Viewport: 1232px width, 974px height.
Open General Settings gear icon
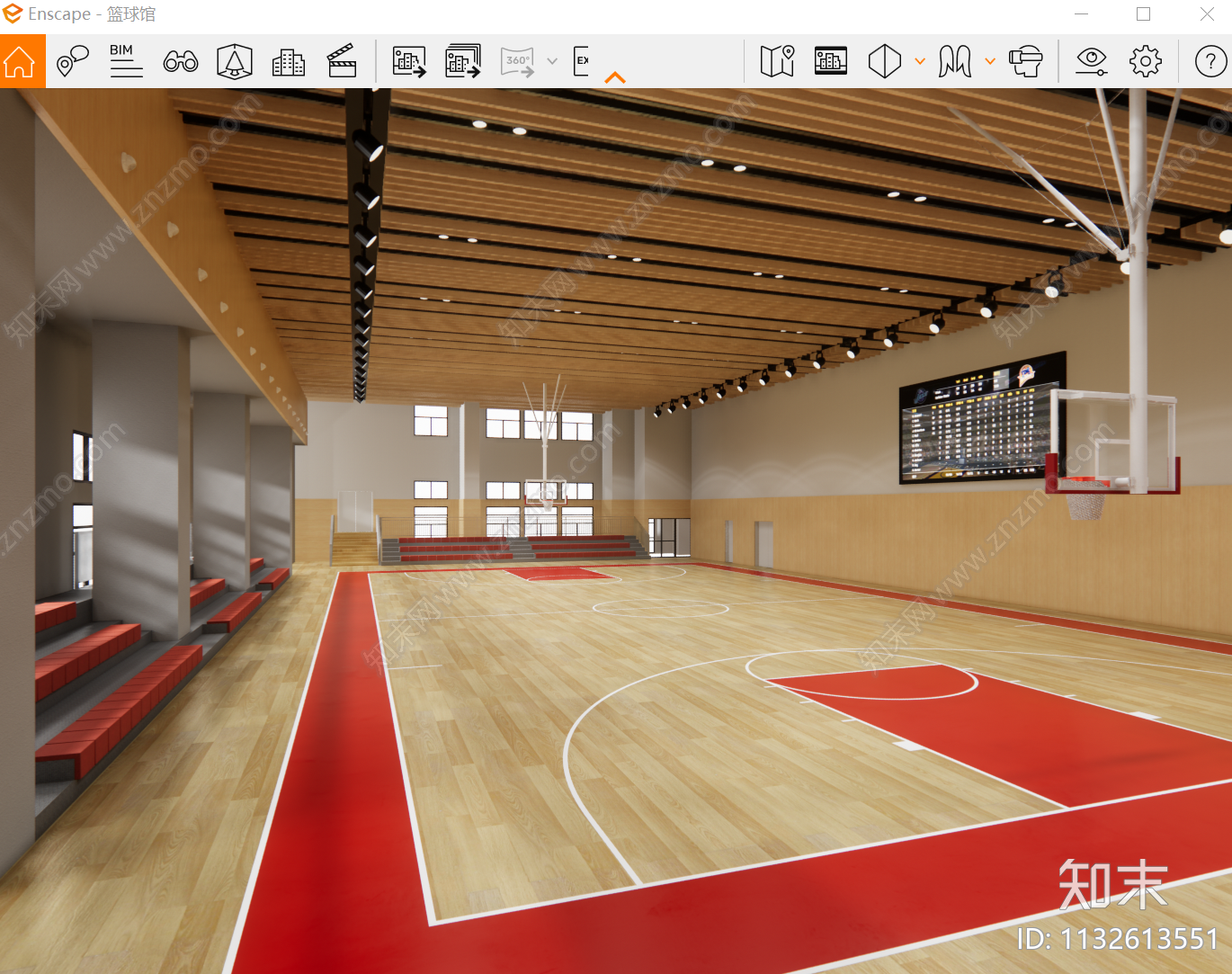[1146, 61]
